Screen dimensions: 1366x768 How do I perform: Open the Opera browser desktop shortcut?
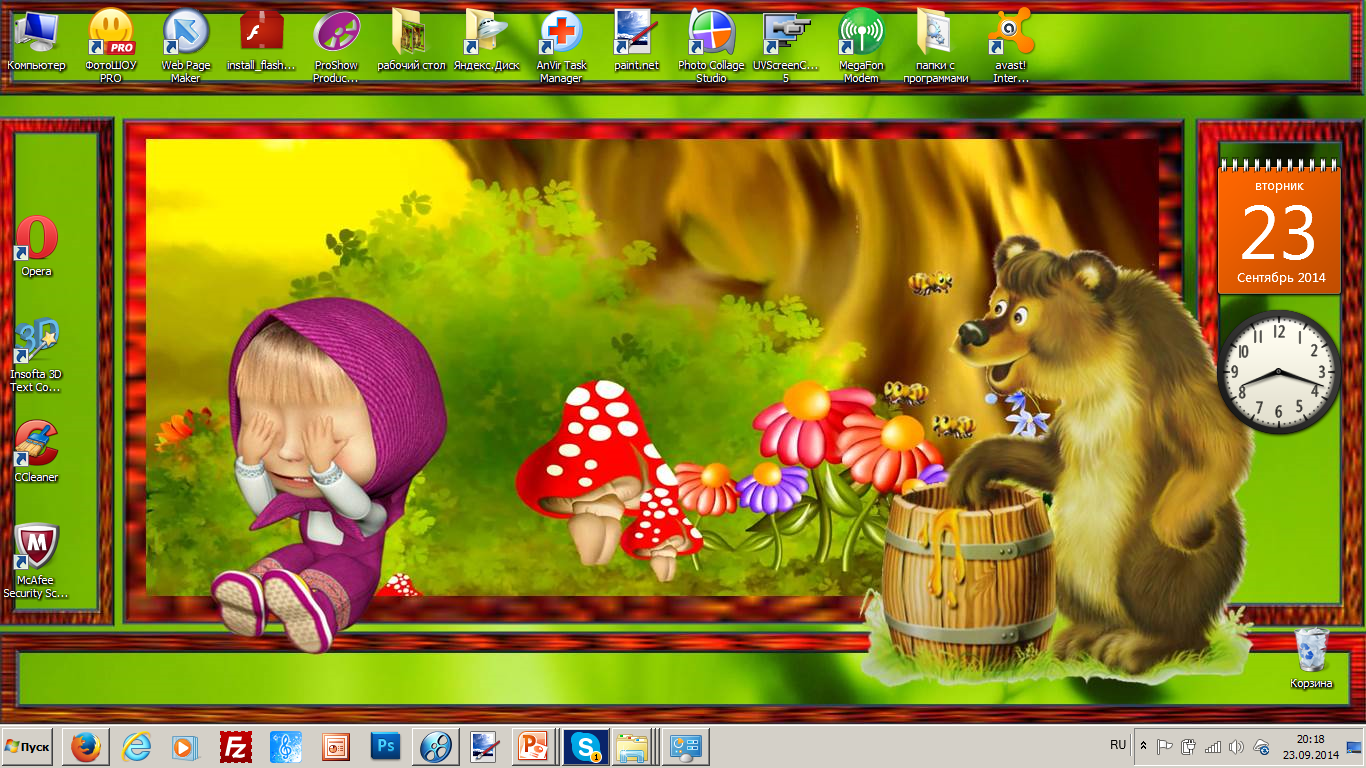[37, 241]
